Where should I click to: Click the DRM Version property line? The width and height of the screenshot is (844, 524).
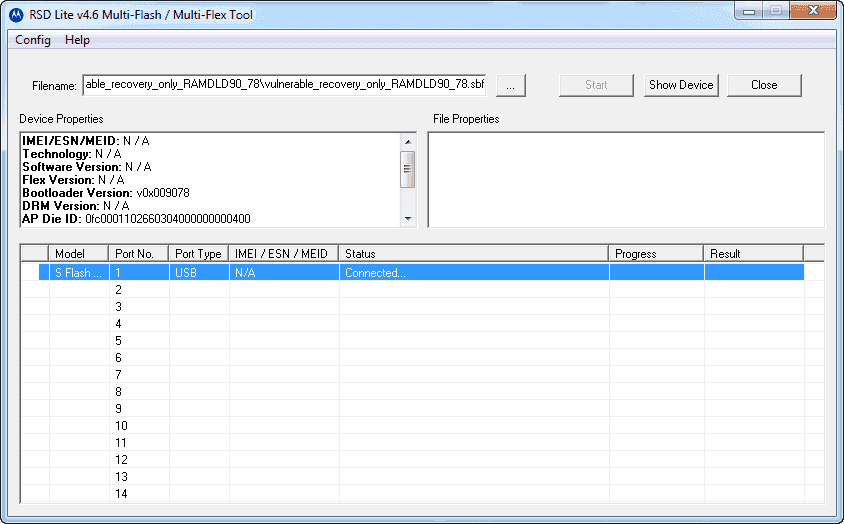(76, 206)
